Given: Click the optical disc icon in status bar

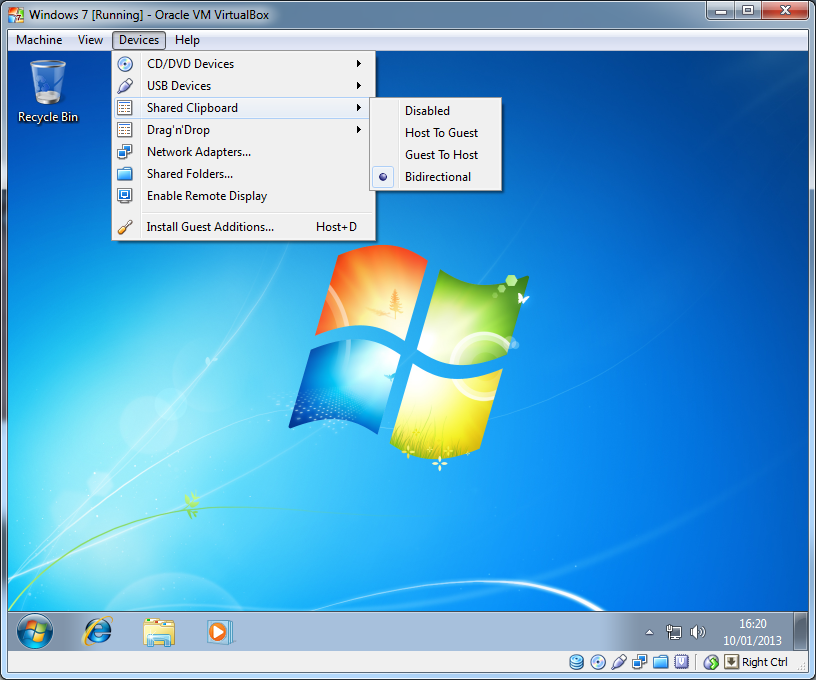Looking at the screenshot, I should (x=598, y=662).
